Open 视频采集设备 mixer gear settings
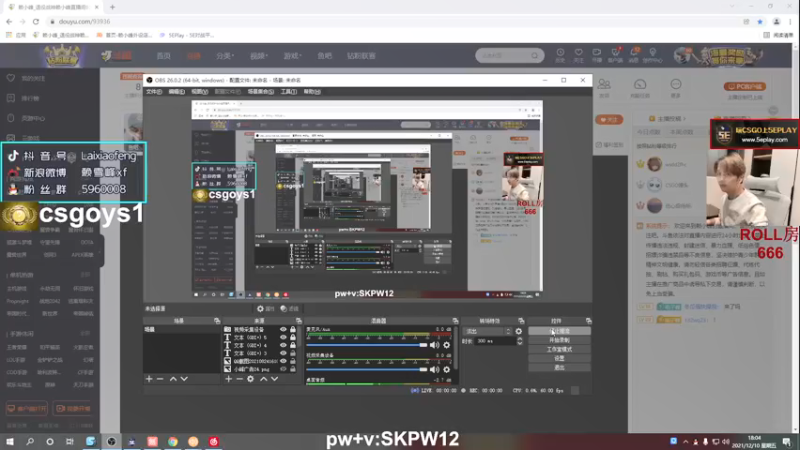Screen dimensions: 800x450 [x=447, y=369]
